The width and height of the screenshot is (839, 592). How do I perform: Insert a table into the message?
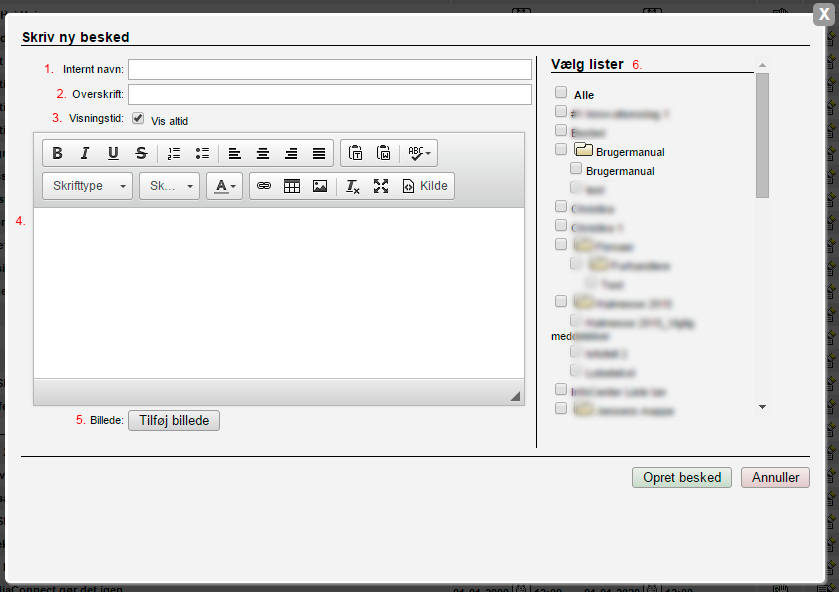(292, 186)
